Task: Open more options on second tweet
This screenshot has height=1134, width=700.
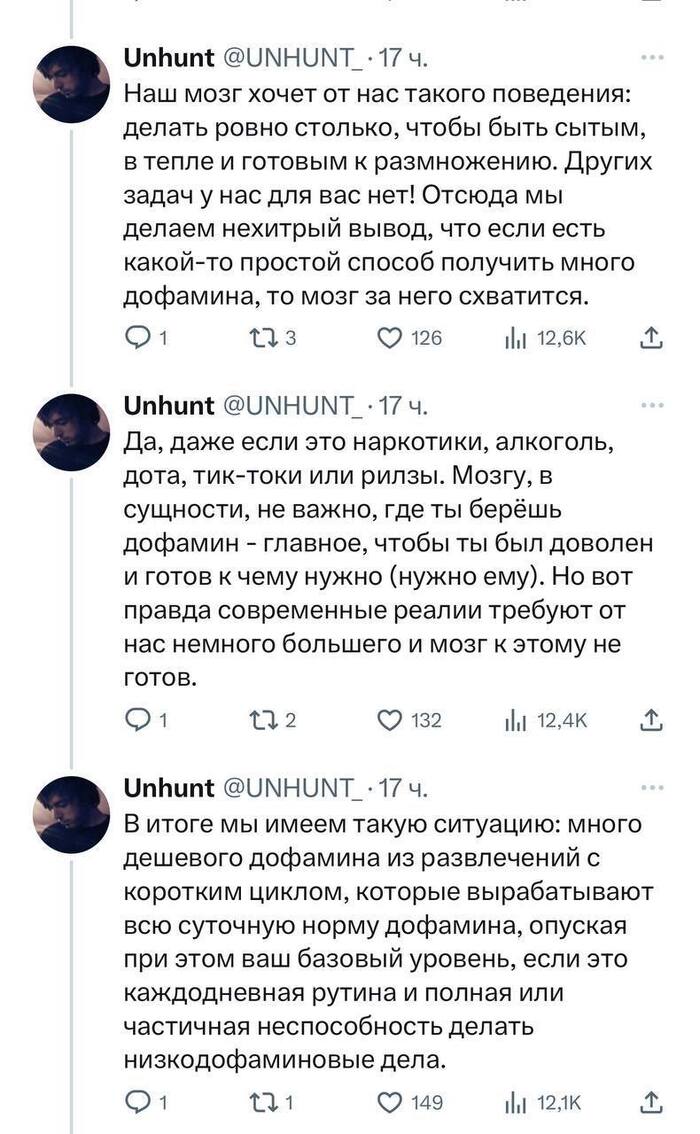Action: point(651,406)
